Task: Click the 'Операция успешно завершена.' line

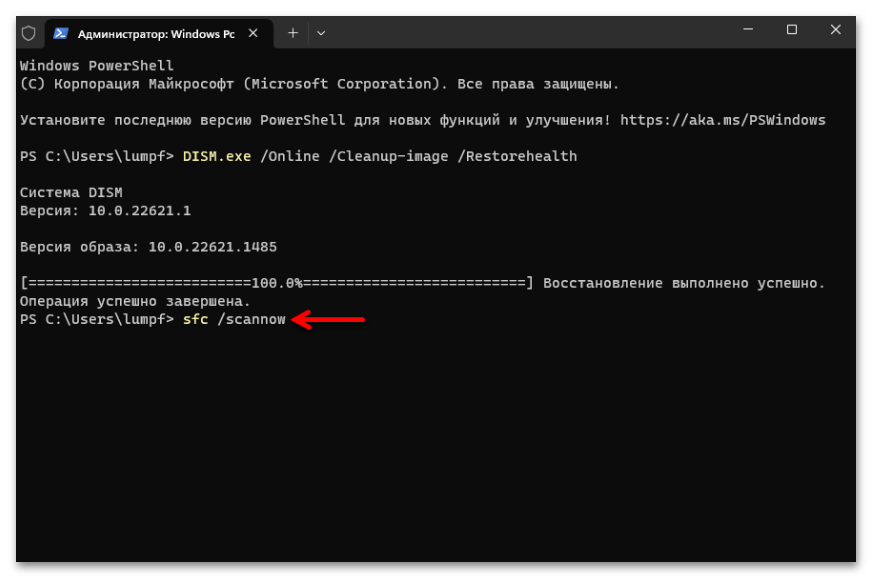Action: [135, 302]
